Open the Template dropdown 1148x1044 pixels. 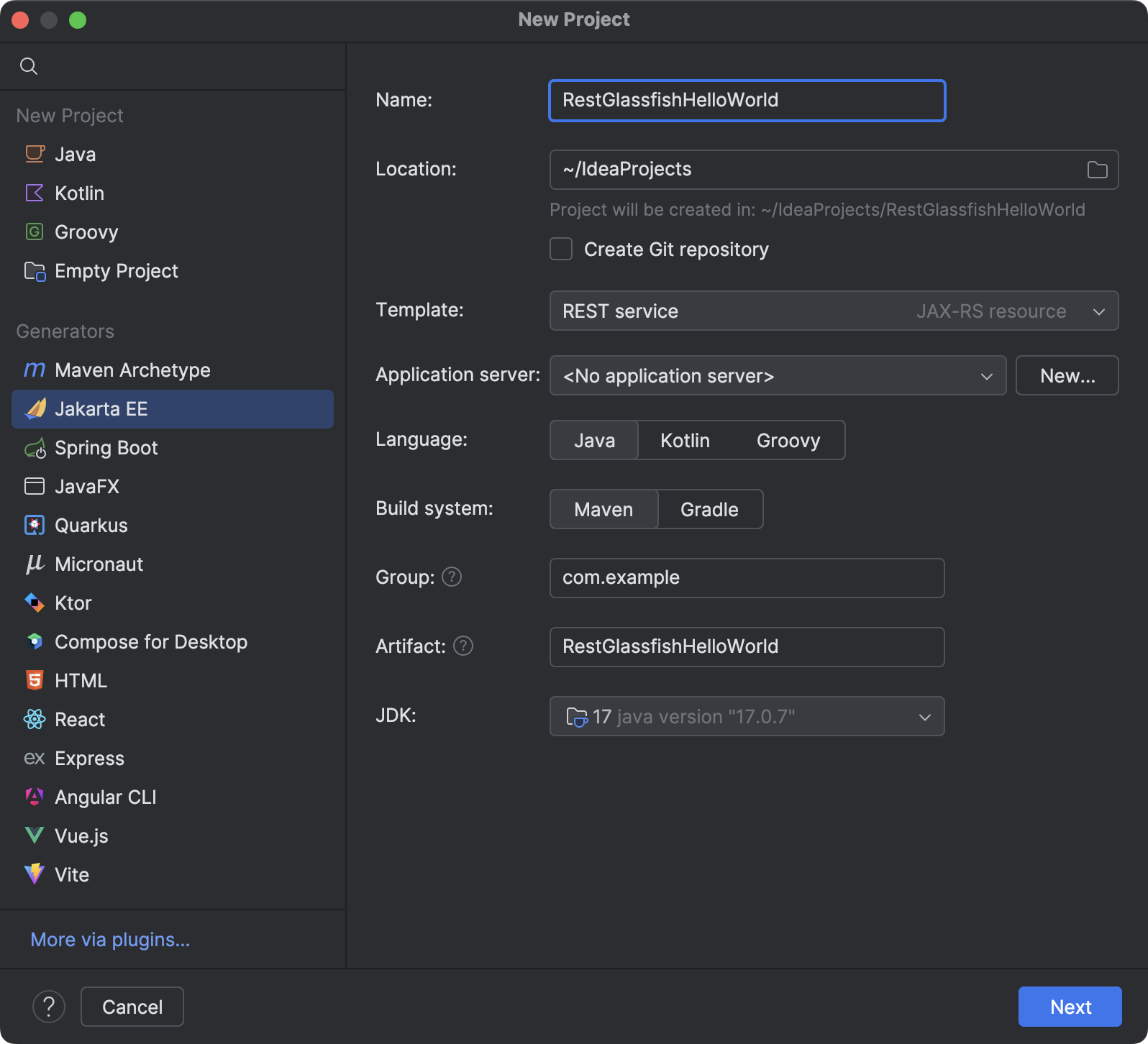[x=834, y=311]
